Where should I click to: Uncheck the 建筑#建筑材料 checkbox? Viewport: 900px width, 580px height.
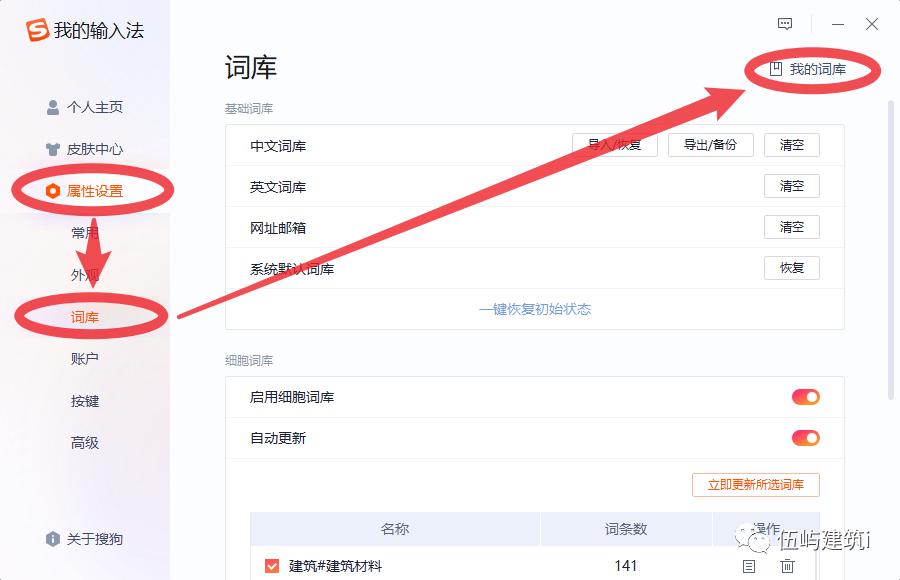tap(272, 566)
